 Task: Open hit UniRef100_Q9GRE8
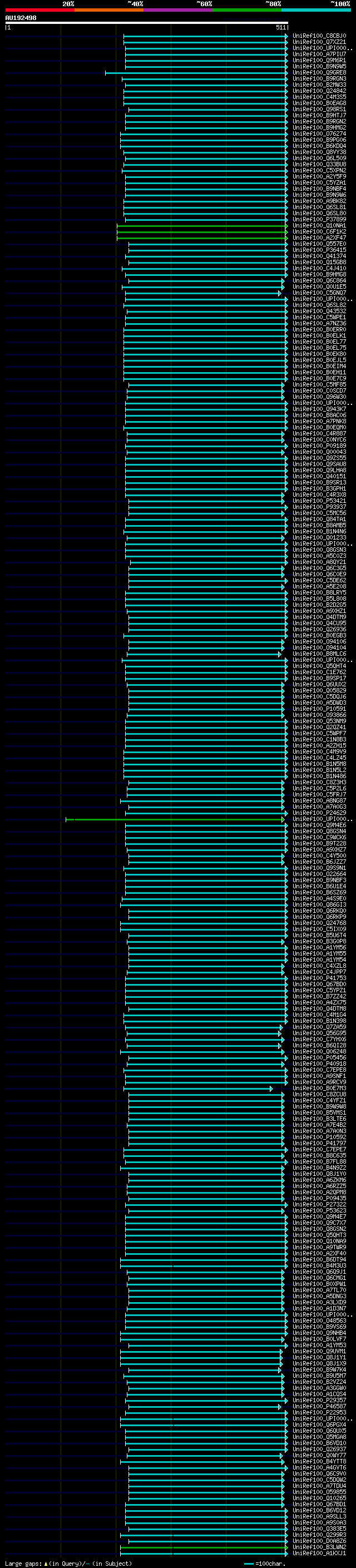319,72
